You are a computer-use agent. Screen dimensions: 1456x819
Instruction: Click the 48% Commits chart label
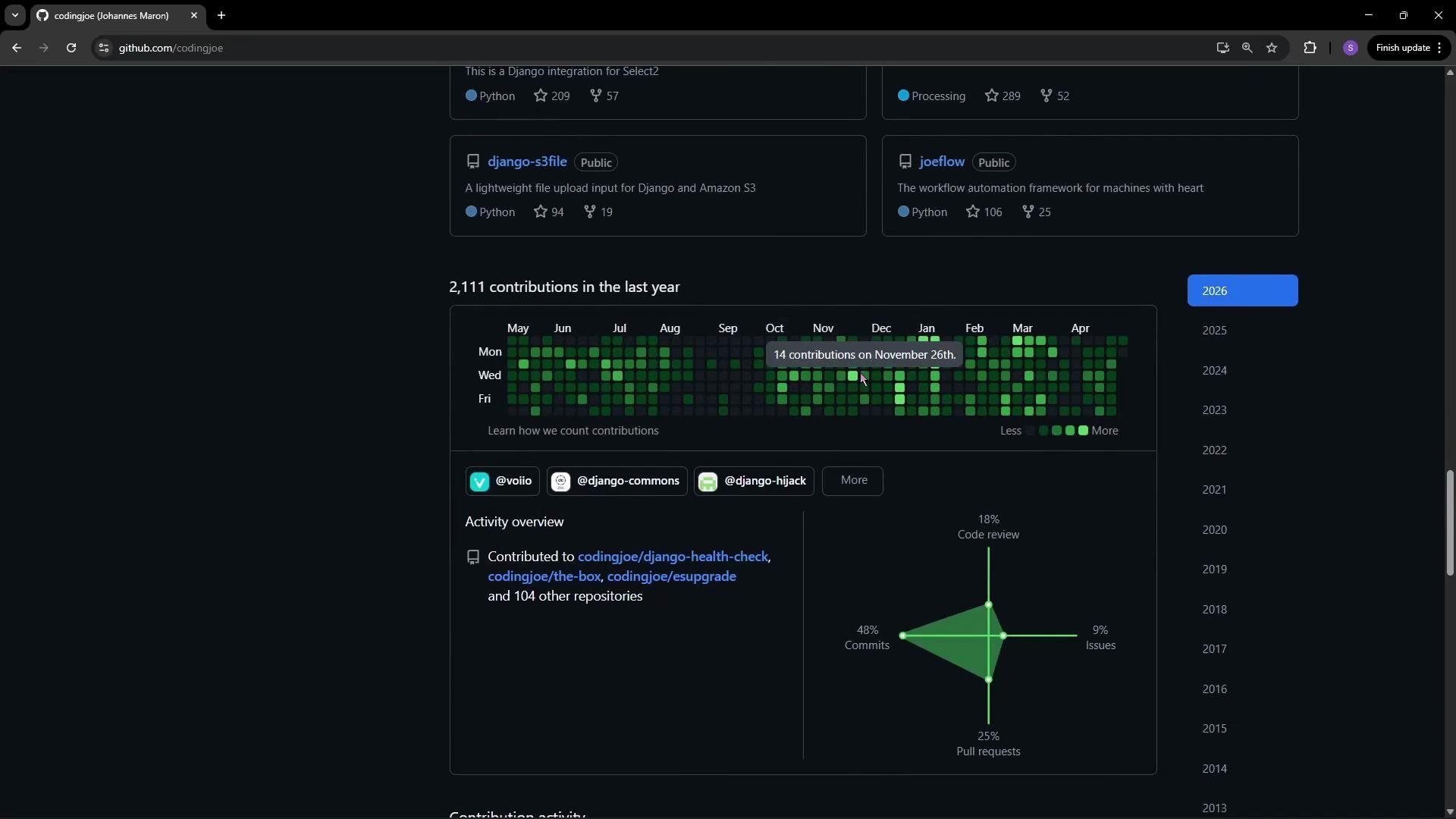(867, 638)
